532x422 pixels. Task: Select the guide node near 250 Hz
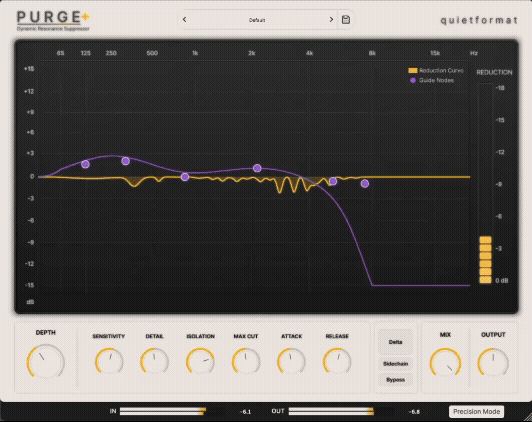pyautogui.click(x=126, y=161)
